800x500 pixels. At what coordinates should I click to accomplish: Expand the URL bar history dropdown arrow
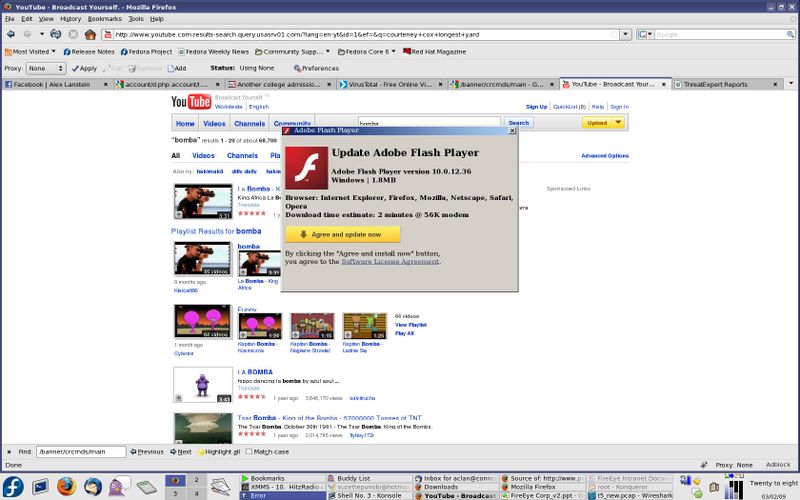(626, 34)
